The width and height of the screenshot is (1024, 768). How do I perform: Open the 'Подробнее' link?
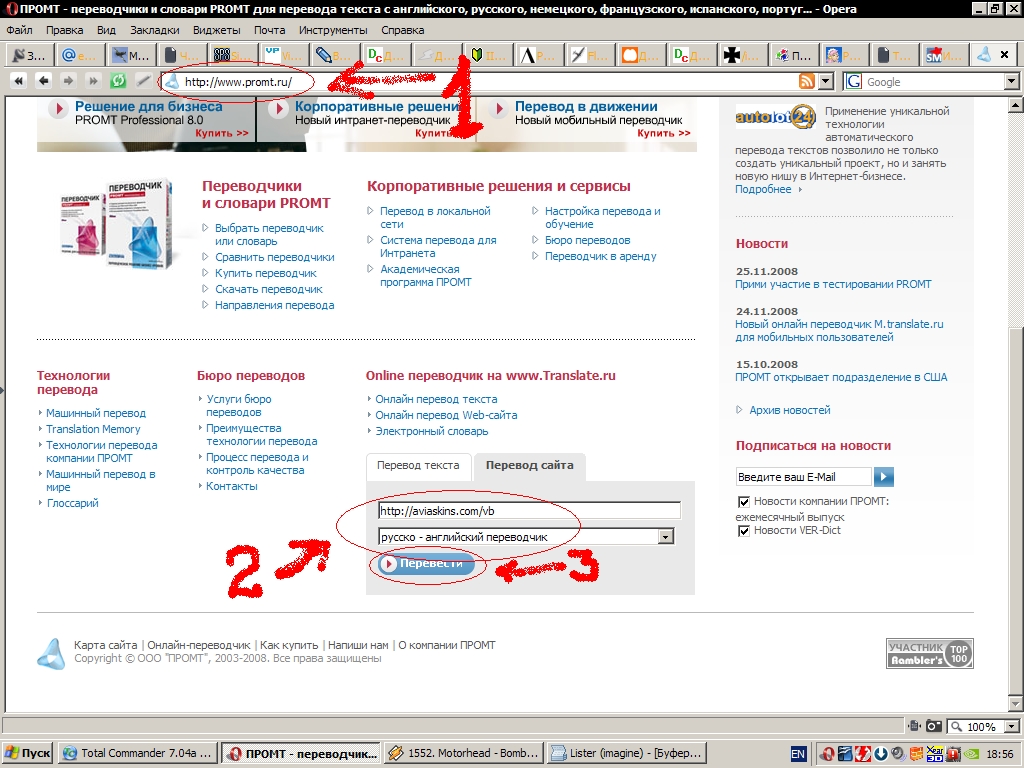pos(763,189)
